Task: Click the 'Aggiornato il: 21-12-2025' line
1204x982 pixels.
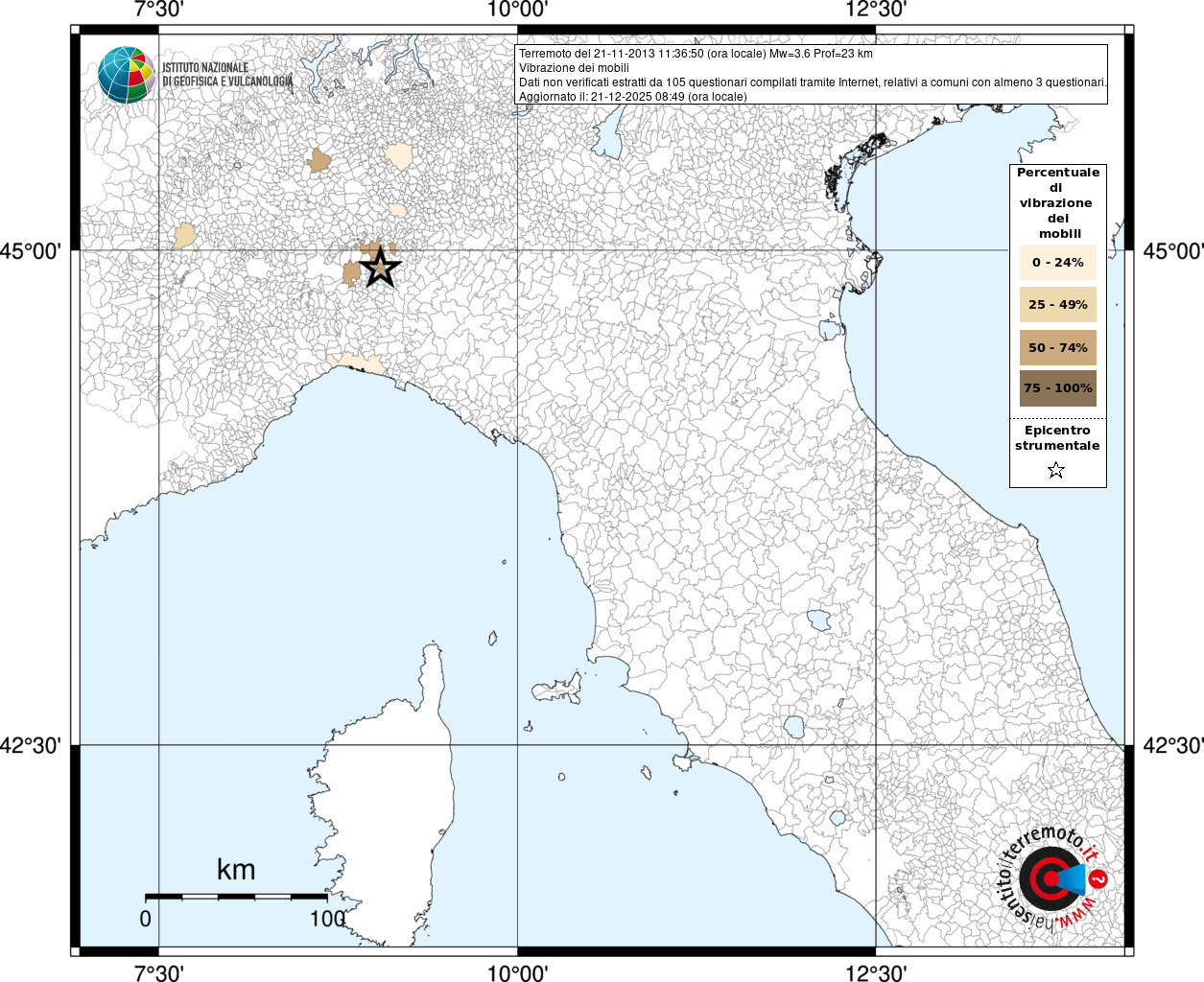Action: click(x=632, y=97)
